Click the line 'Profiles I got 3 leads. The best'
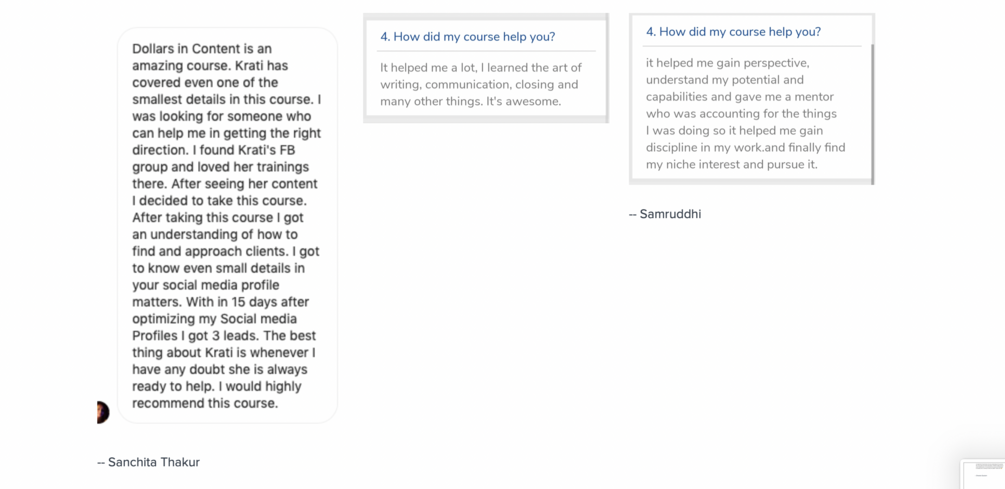The width and height of the screenshot is (1005, 489). click(224, 336)
